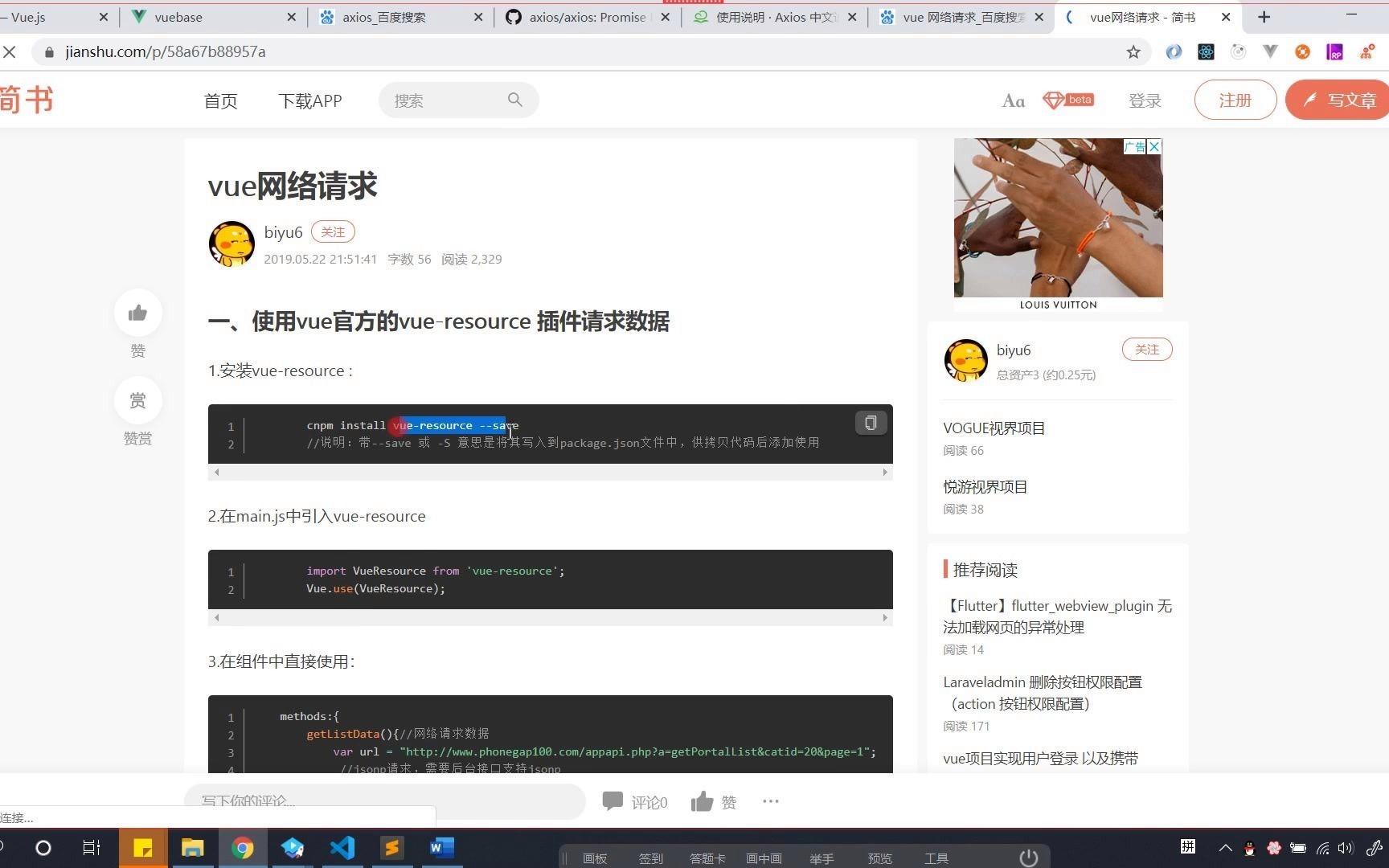Open the more options ellipsis
Screen dimensions: 1389x868
click(x=771, y=800)
